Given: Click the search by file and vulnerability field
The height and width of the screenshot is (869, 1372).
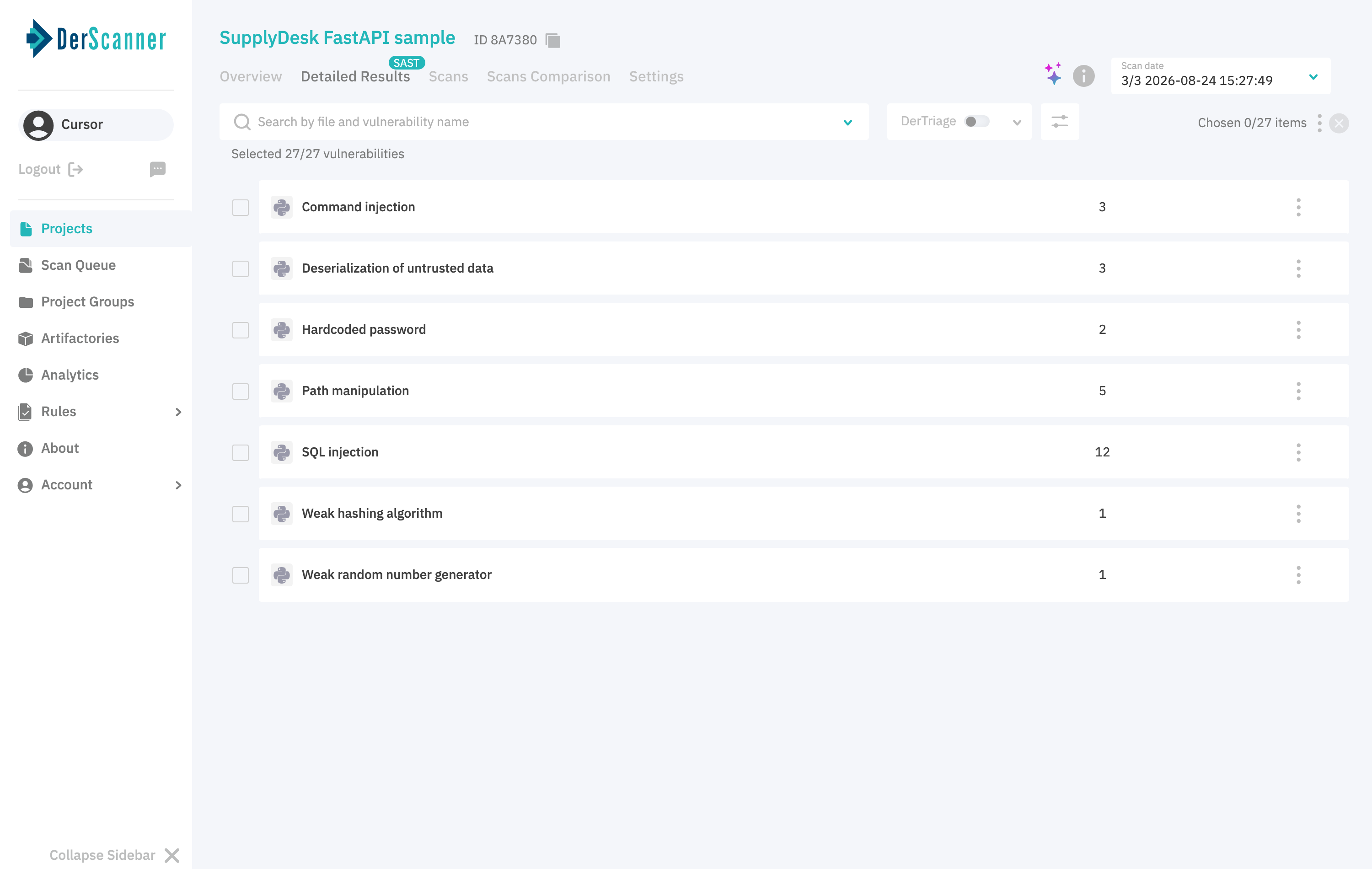Looking at the screenshot, I should 544,122.
